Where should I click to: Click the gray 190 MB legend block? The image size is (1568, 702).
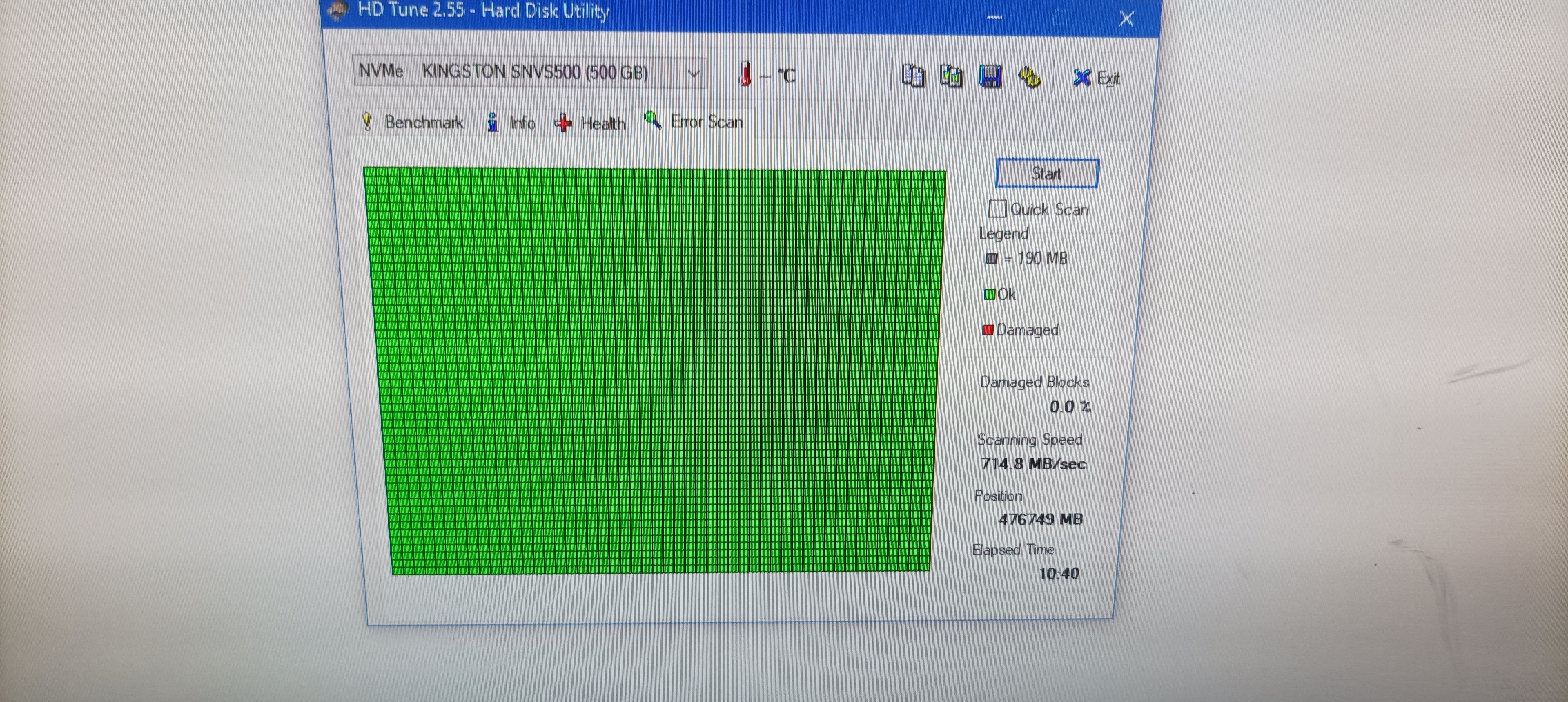991,259
